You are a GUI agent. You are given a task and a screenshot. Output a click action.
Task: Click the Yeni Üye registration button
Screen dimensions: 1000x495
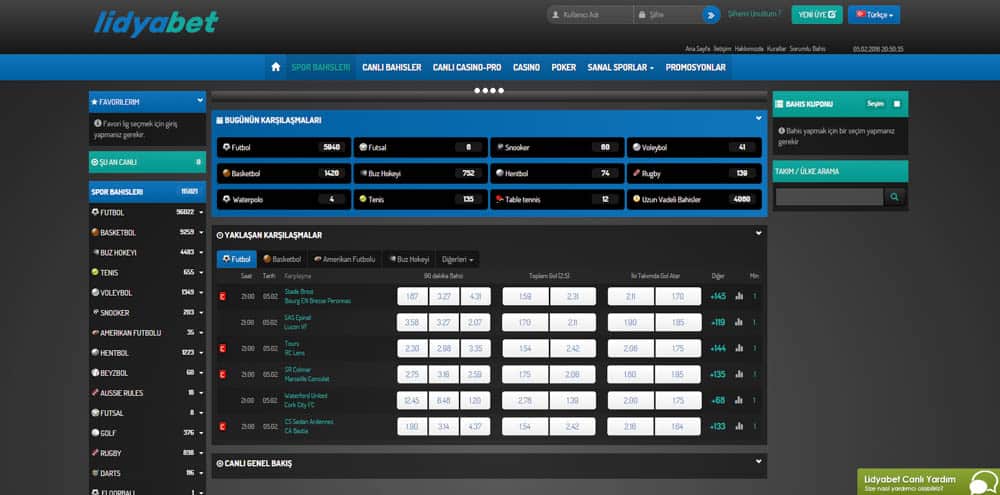[x=817, y=15]
